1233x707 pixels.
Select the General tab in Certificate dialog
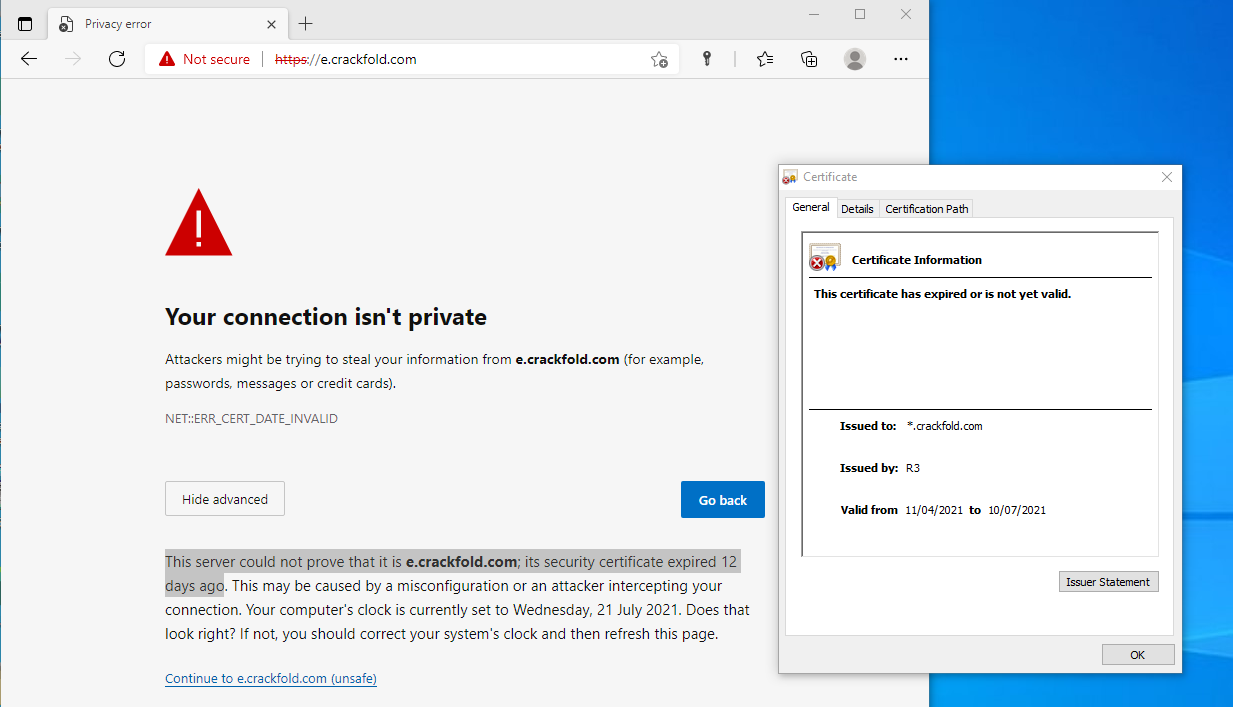(x=811, y=207)
